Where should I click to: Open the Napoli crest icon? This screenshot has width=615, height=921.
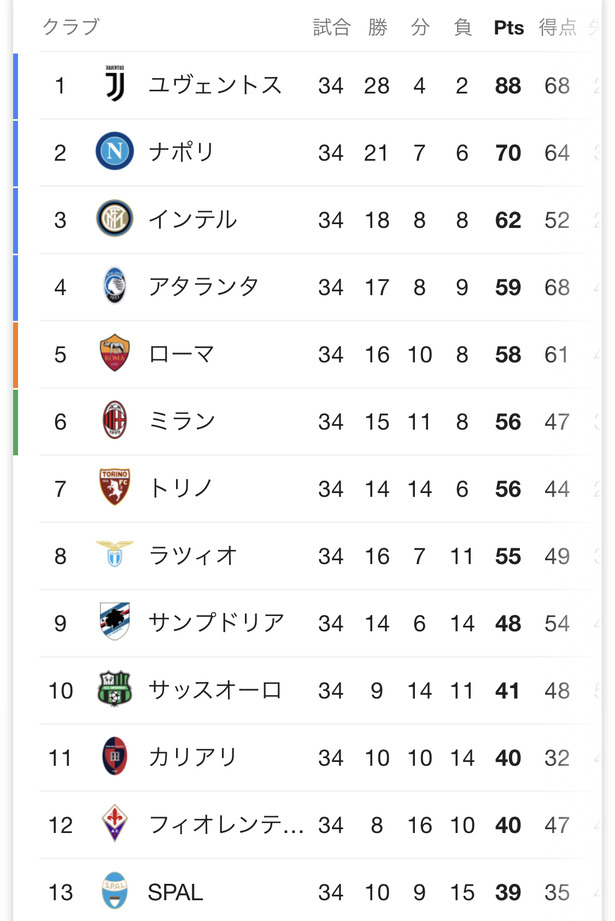click(115, 151)
